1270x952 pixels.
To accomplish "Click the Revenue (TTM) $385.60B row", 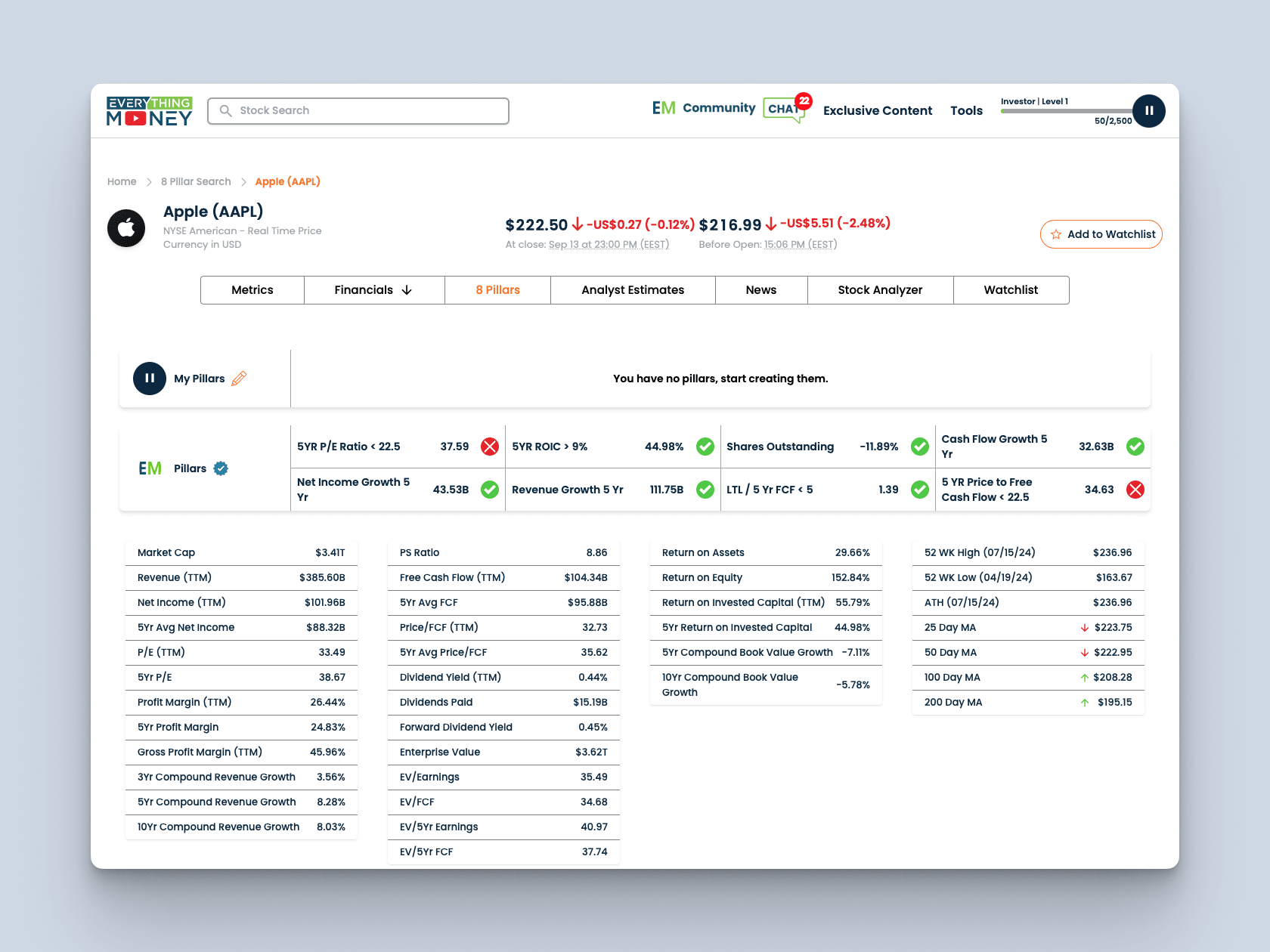I will [x=241, y=578].
